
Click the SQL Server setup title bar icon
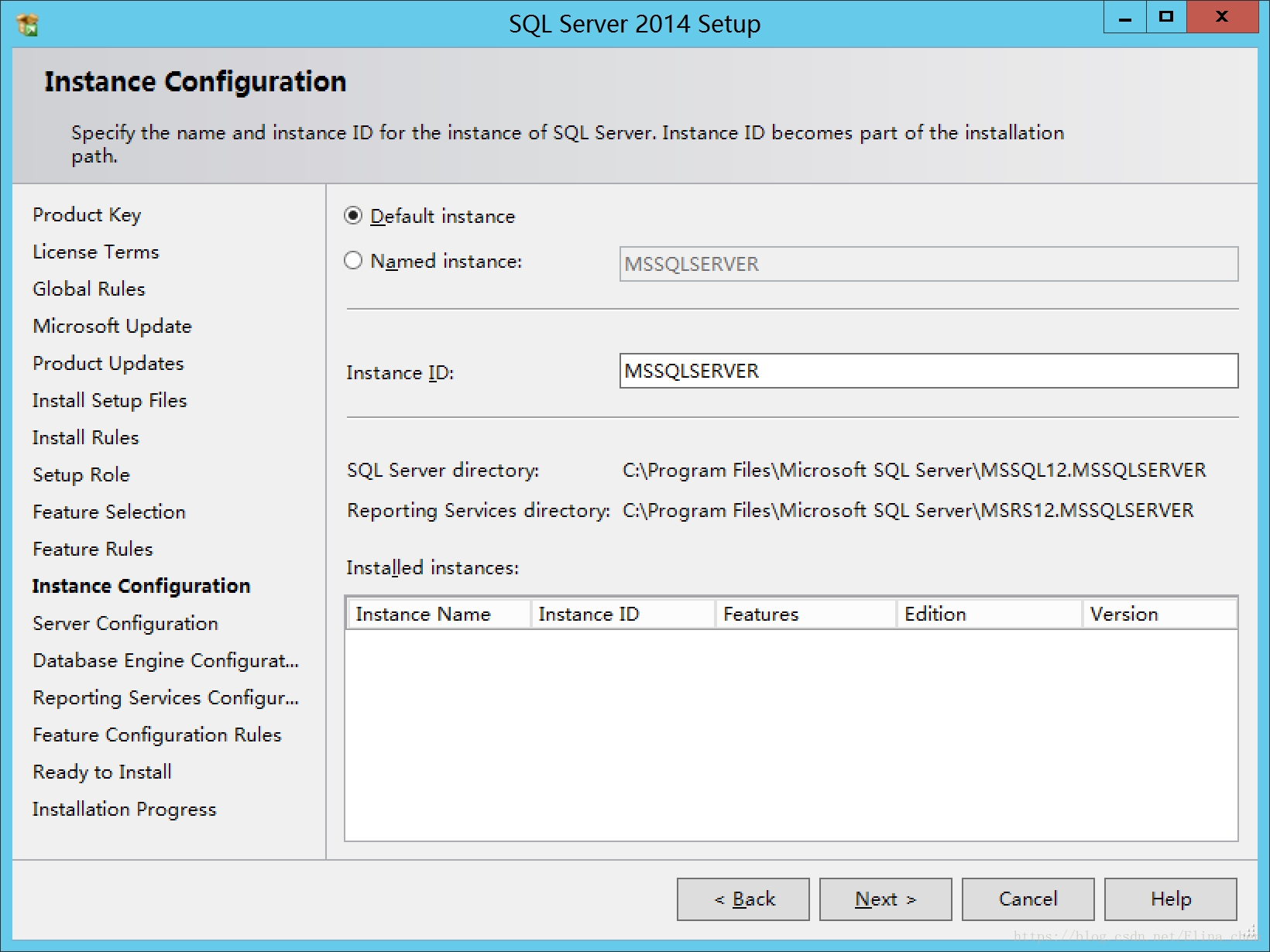click(27, 25)
